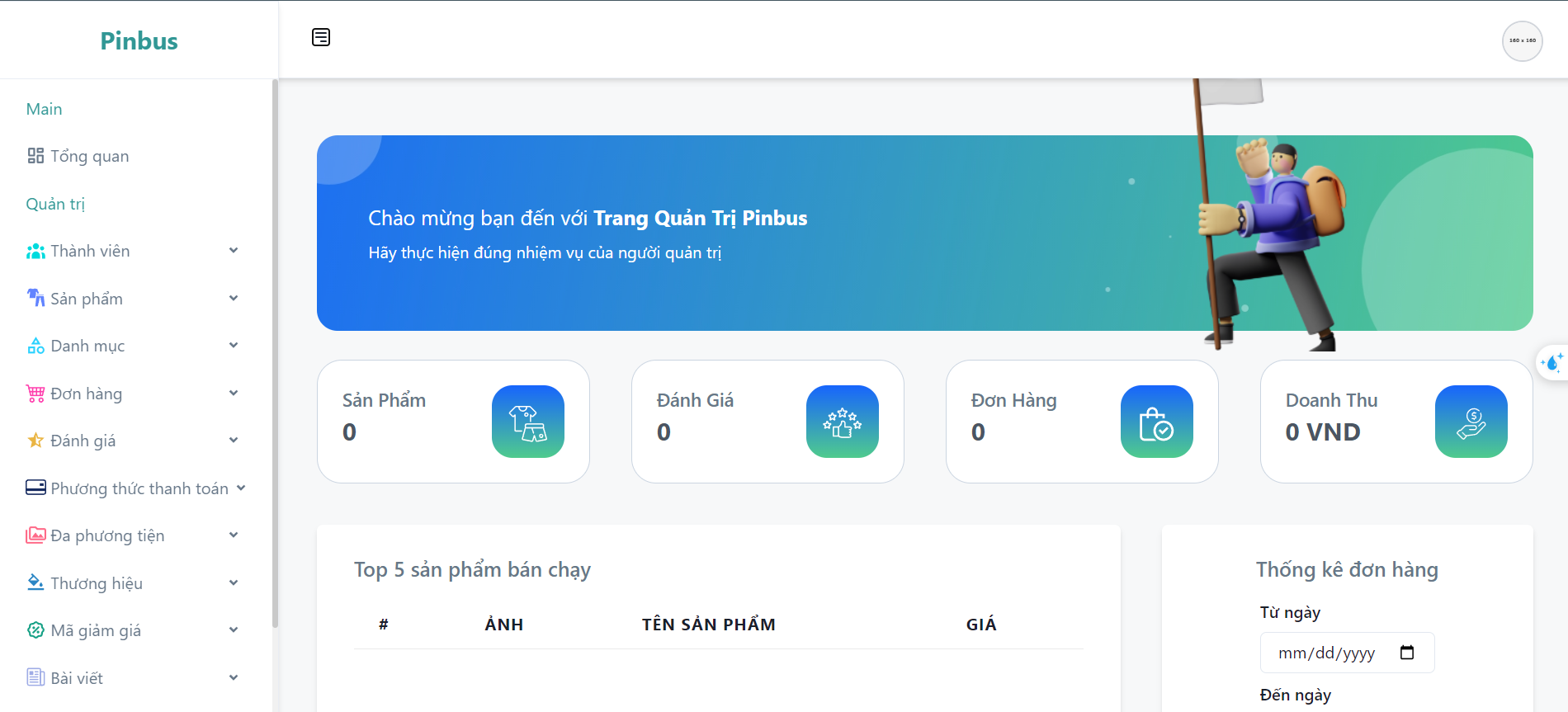Expand the Thành viên menu

click(234, 251)
